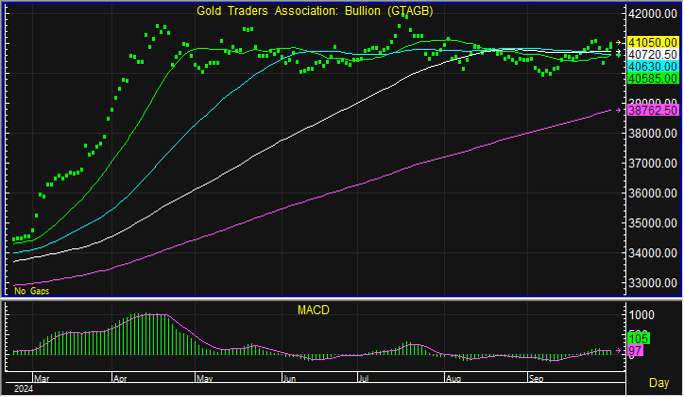Click the 42000.00 price axis label

click(653, 14)
